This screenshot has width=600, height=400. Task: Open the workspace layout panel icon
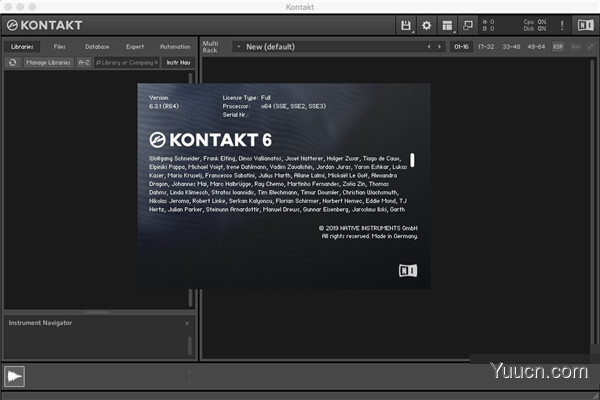pyautogui.click(x=447, y=25)
